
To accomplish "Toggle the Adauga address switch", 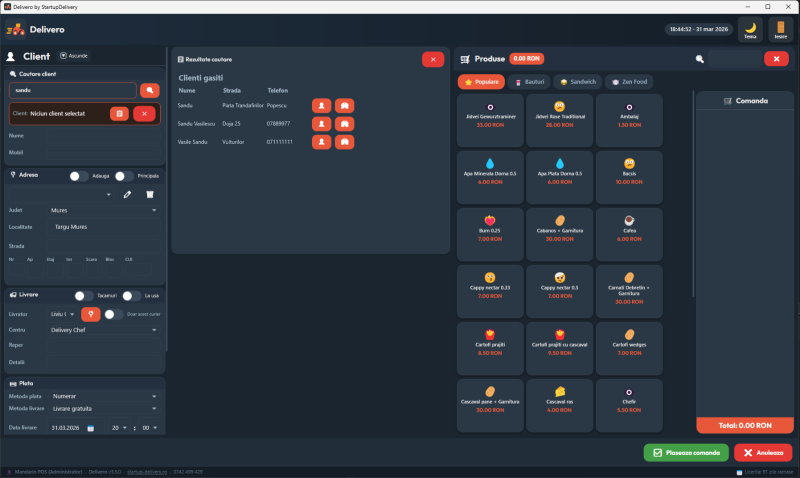I will 79,176.
